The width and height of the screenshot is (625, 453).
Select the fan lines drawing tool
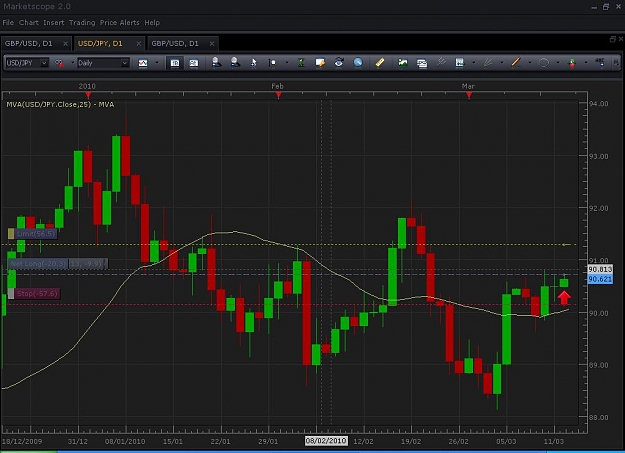pyautogui.click(x=487, y=63)
